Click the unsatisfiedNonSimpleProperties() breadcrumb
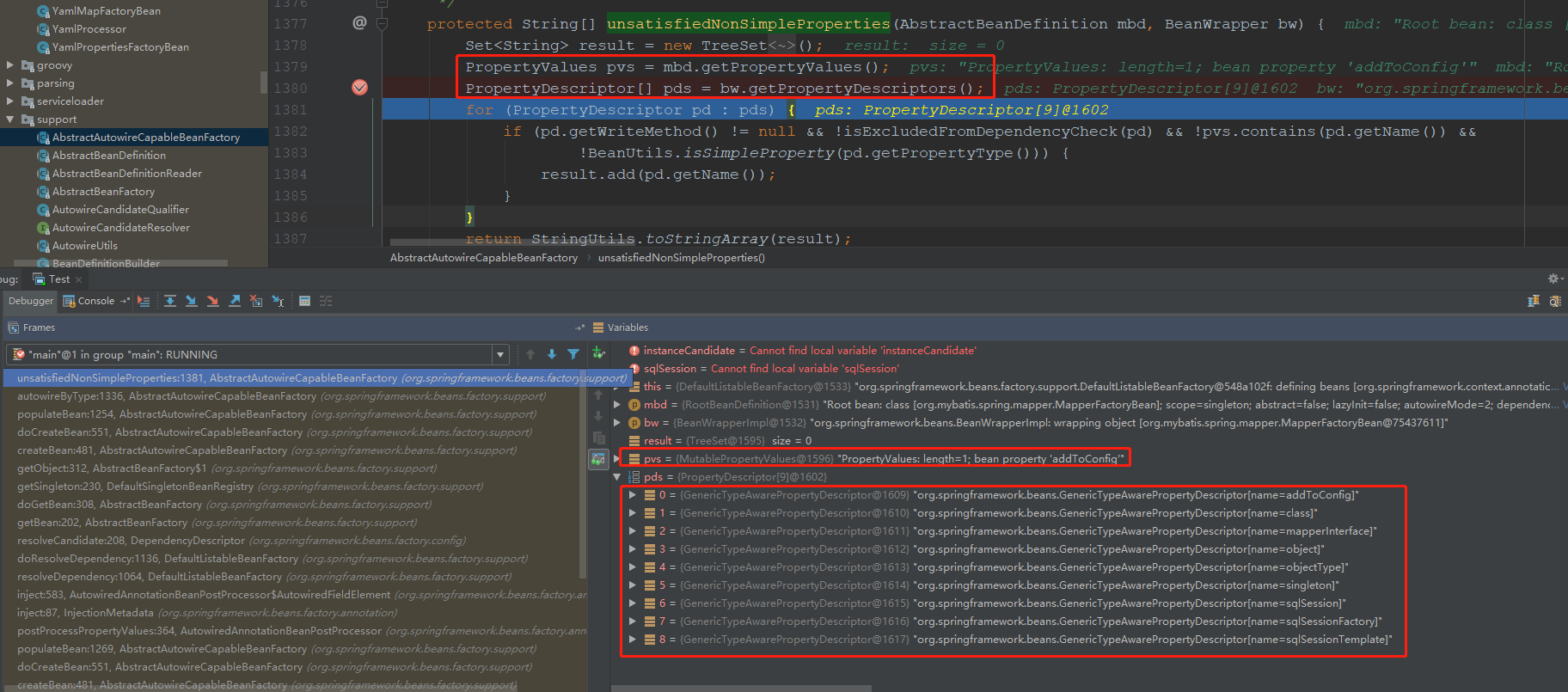1568x692 pixels. click(x=682, y=258)
